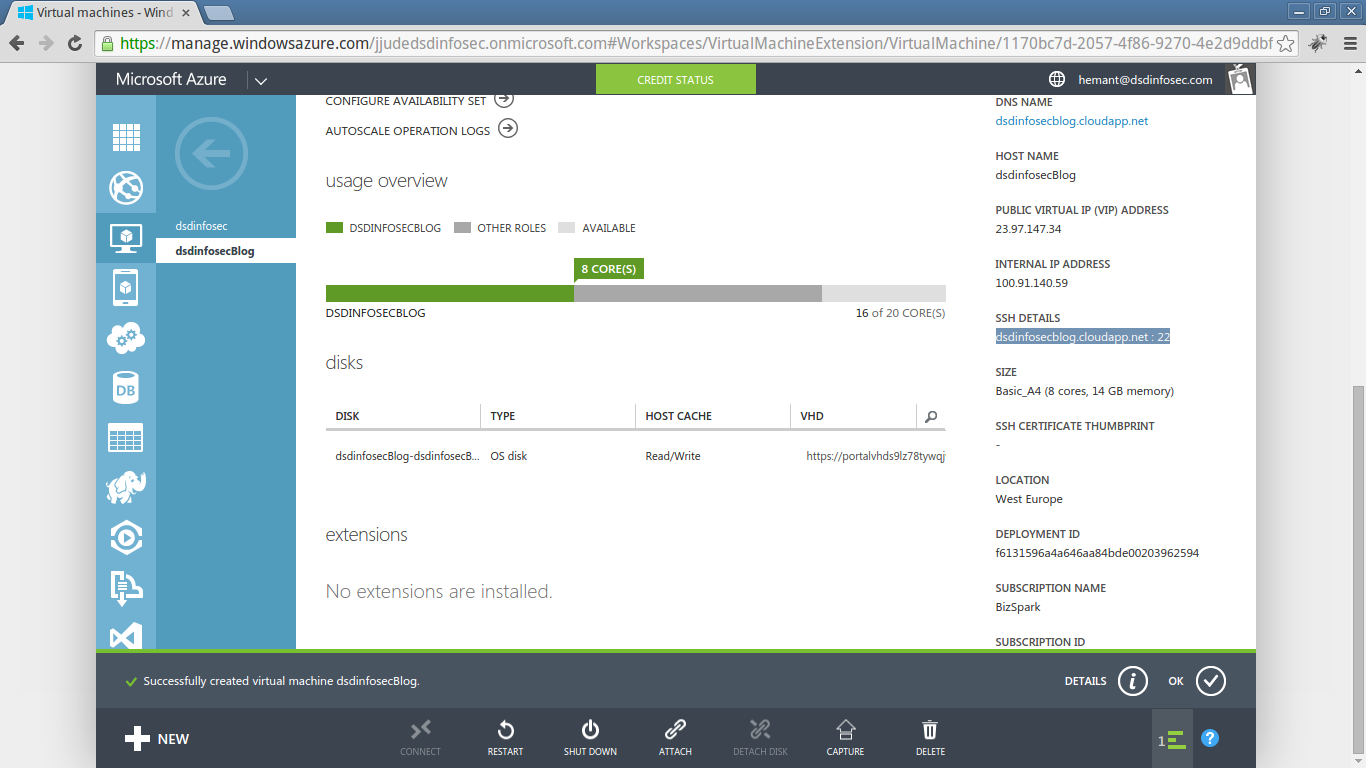
Task: Click Detach Disk in command bar
Action: 760,738
